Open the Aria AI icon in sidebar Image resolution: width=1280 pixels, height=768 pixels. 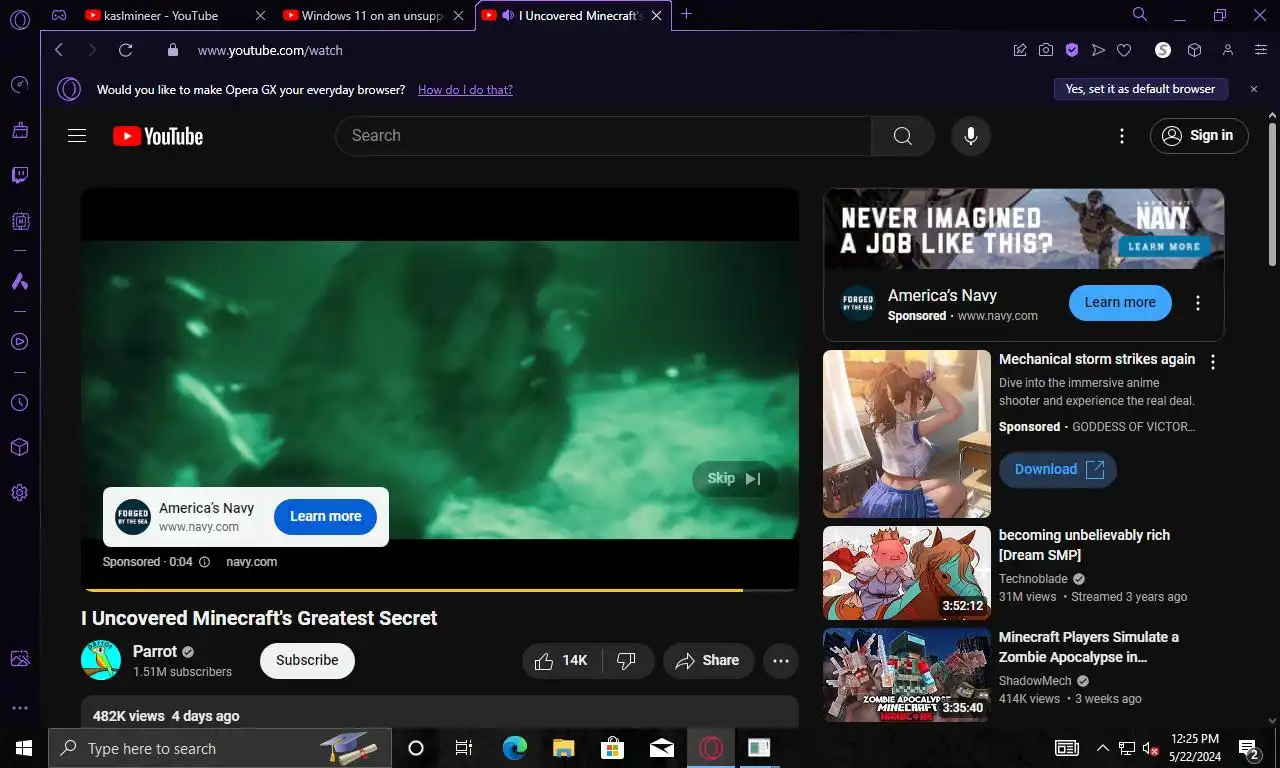coord(19,282)
